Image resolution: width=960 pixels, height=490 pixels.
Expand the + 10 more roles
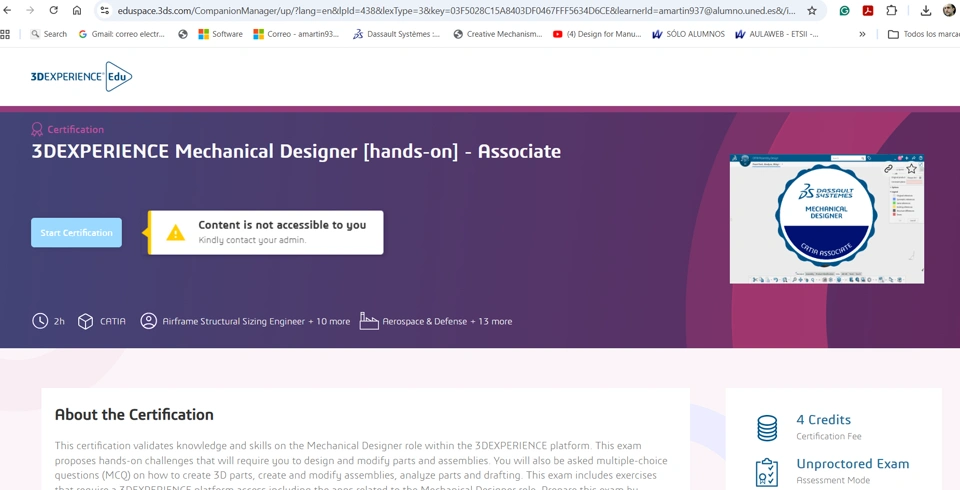click(x=329, y=322)
